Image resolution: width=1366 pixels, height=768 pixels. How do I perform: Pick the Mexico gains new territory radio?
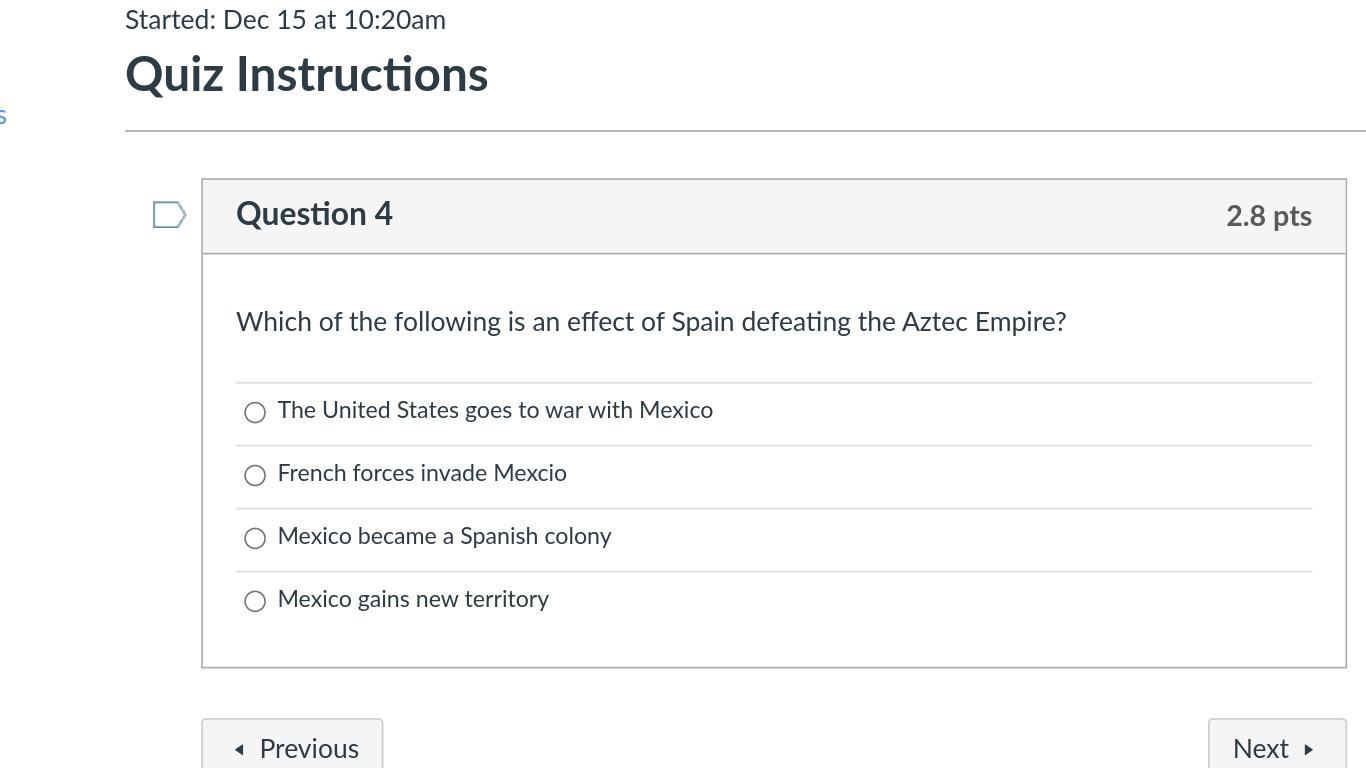(x=255, y=601)
